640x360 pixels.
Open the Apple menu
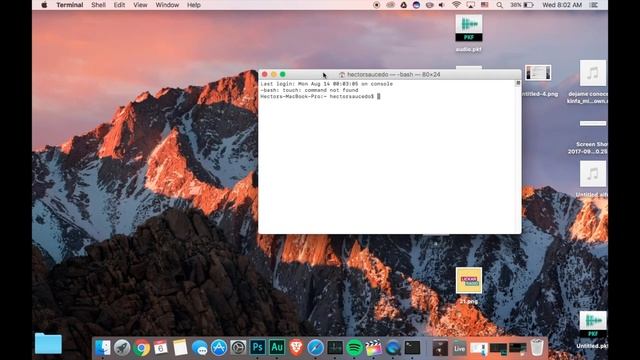pyautogui.click(x=44, y=5)
